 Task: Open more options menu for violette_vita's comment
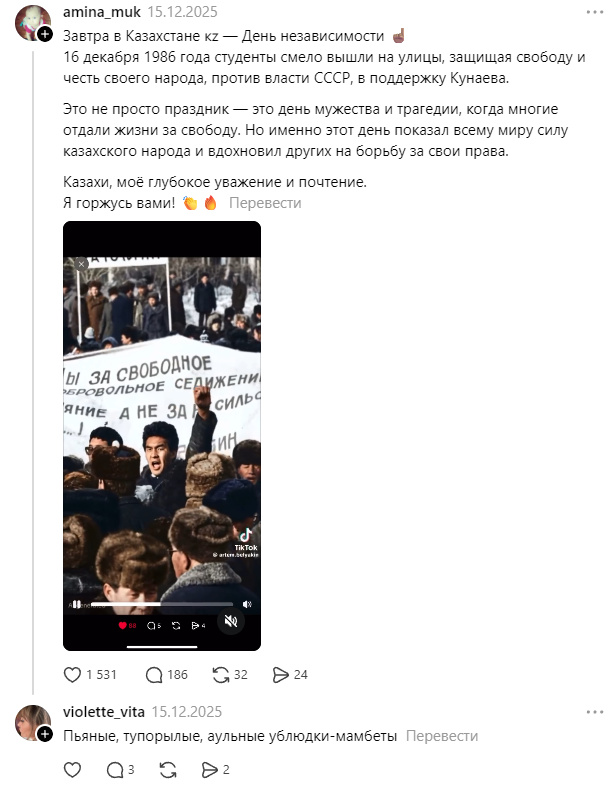point(595,712)
